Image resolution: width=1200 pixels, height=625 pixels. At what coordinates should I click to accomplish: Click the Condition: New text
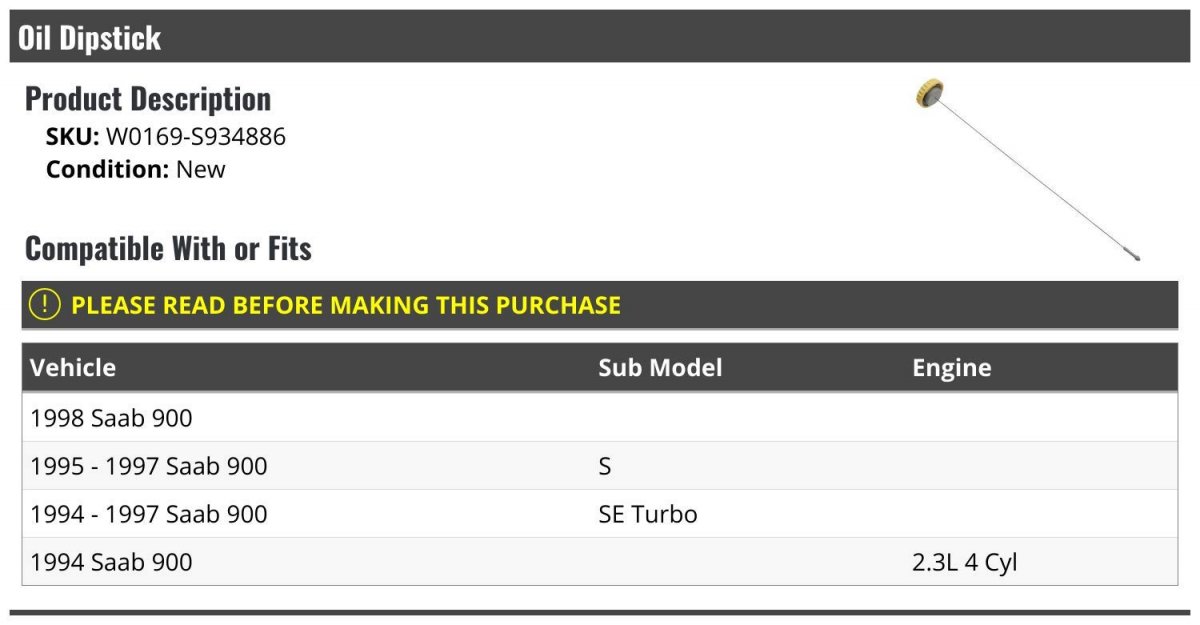tap(136, 169)
